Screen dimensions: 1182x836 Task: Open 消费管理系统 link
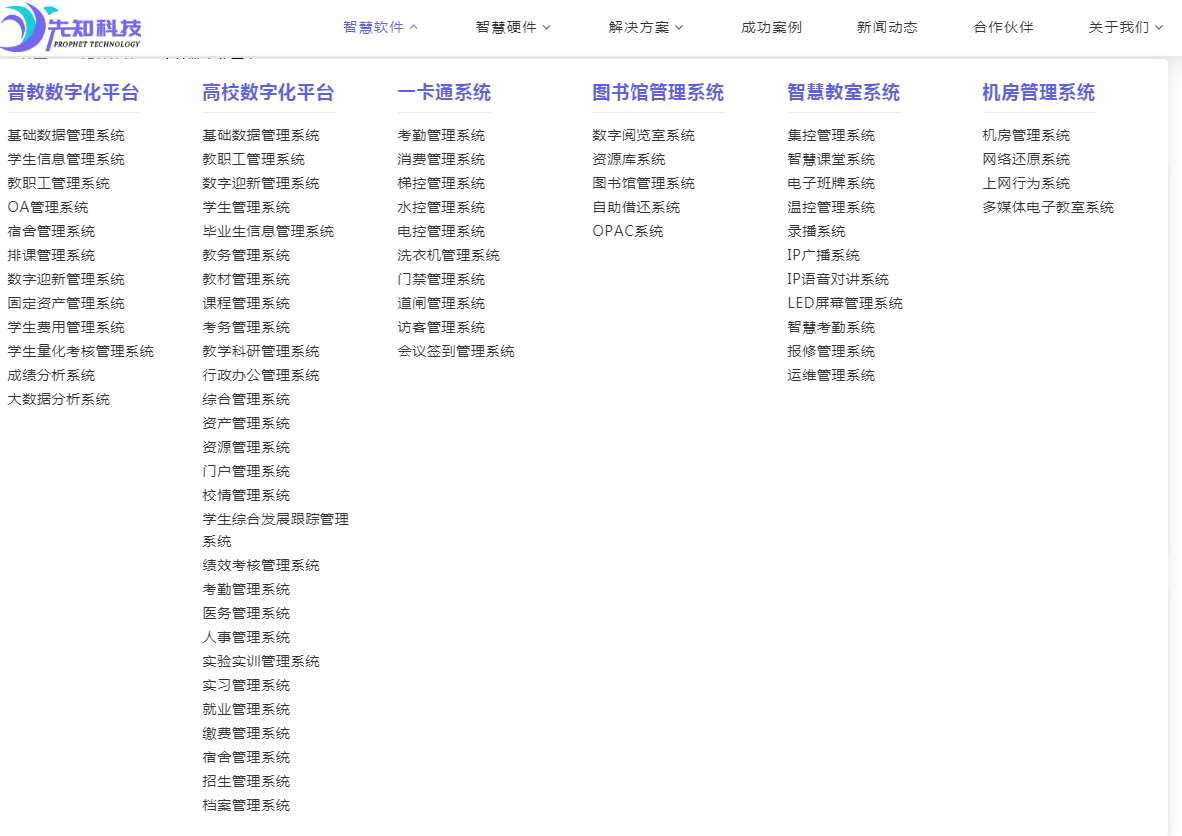tap(442, 159)
